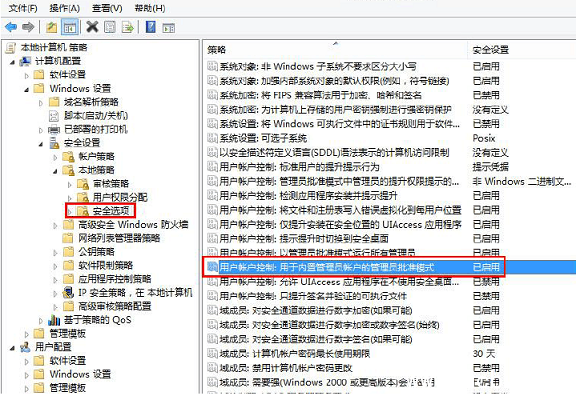Click the 安全设置 shield folder icon
The height and width of the screenshot is (396, 576).
click(54, 143)
